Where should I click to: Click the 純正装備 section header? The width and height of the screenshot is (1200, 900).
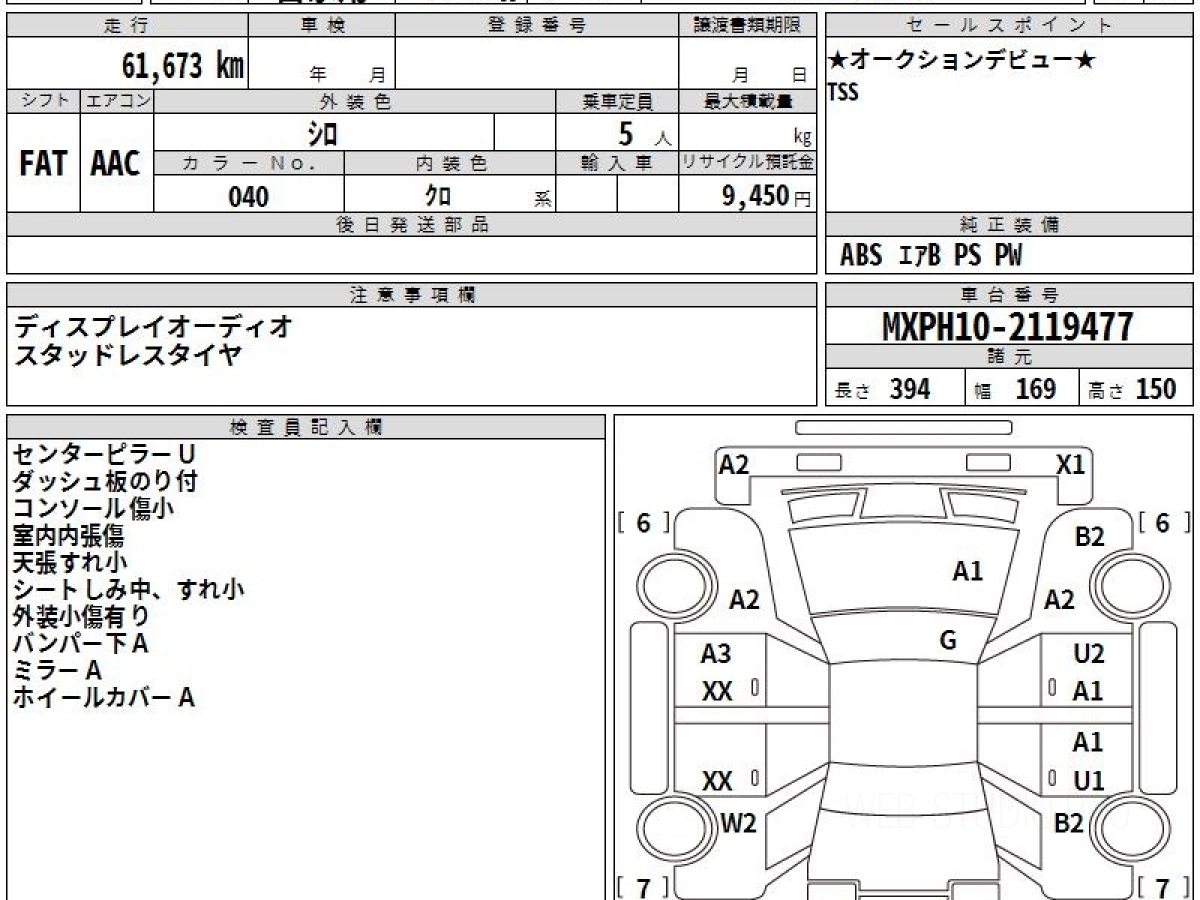(x=1010, y=225)
